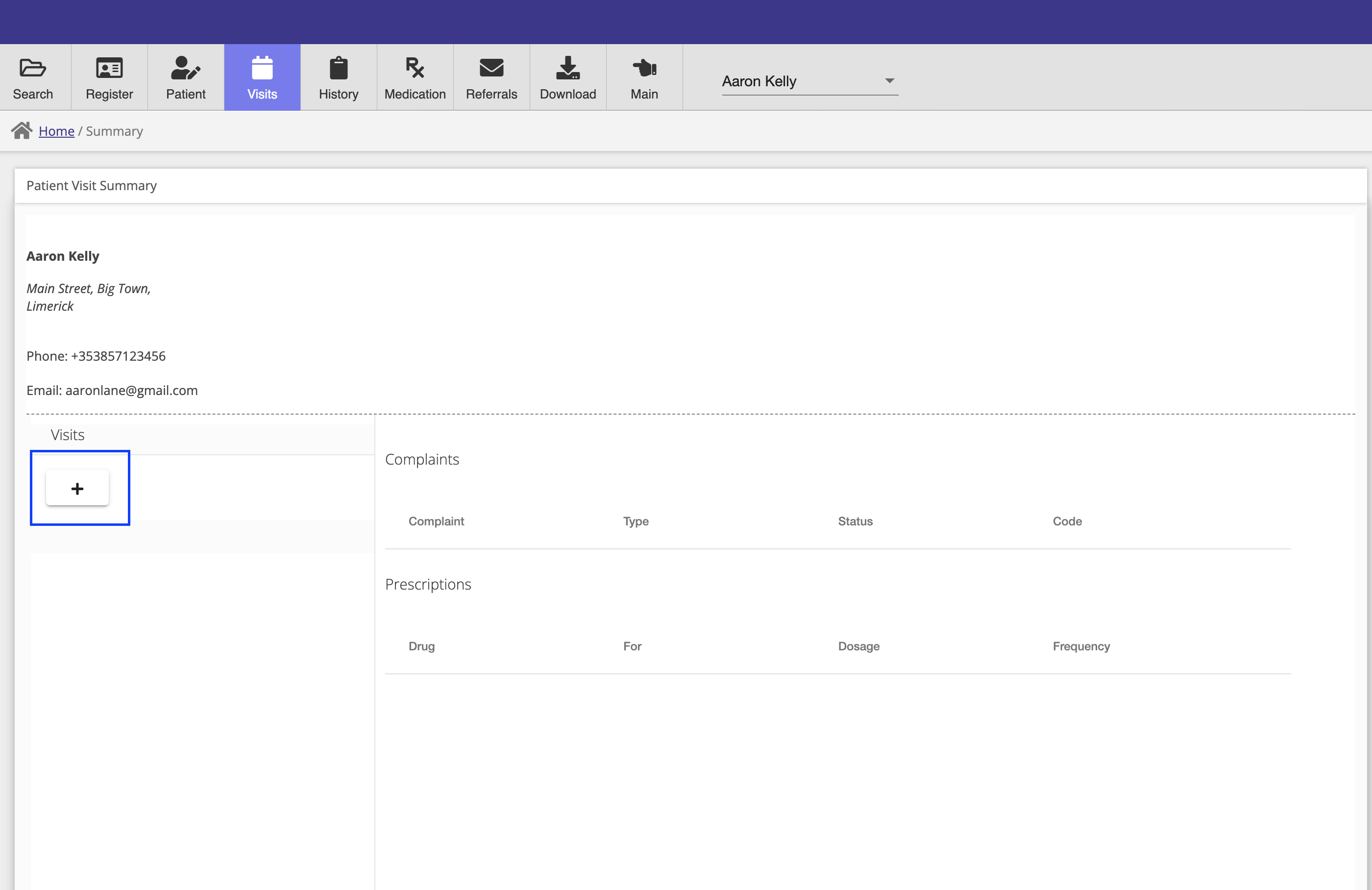Follow the Home breadcrumb link
Image resolution: width=1372 pixels, height=890 pixels.
click(56, 131)
